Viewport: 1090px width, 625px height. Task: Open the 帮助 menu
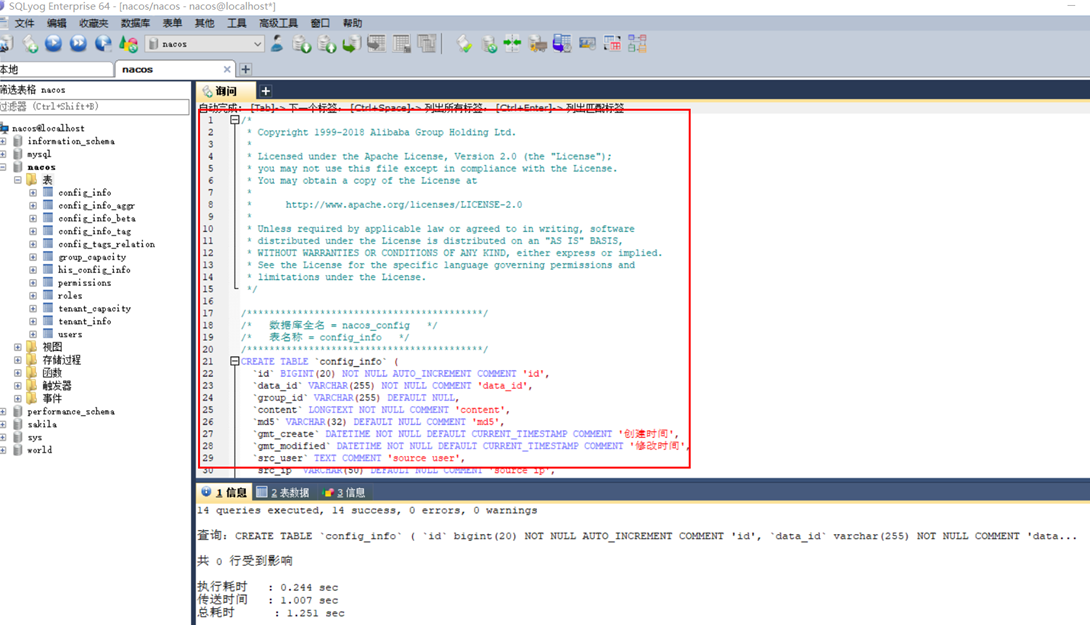(x=352, y=23)
